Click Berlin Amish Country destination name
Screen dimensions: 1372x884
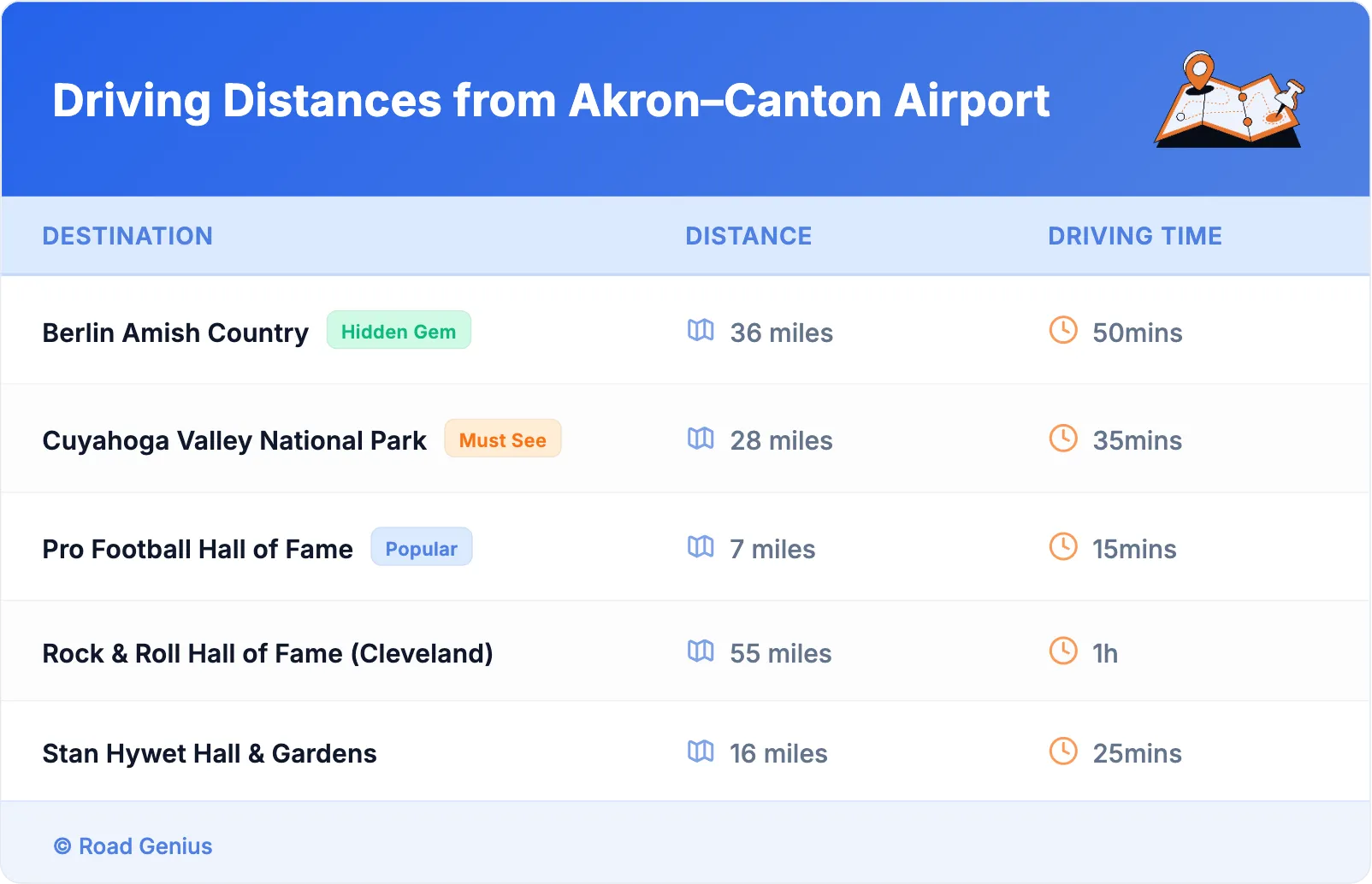[175, 333]
